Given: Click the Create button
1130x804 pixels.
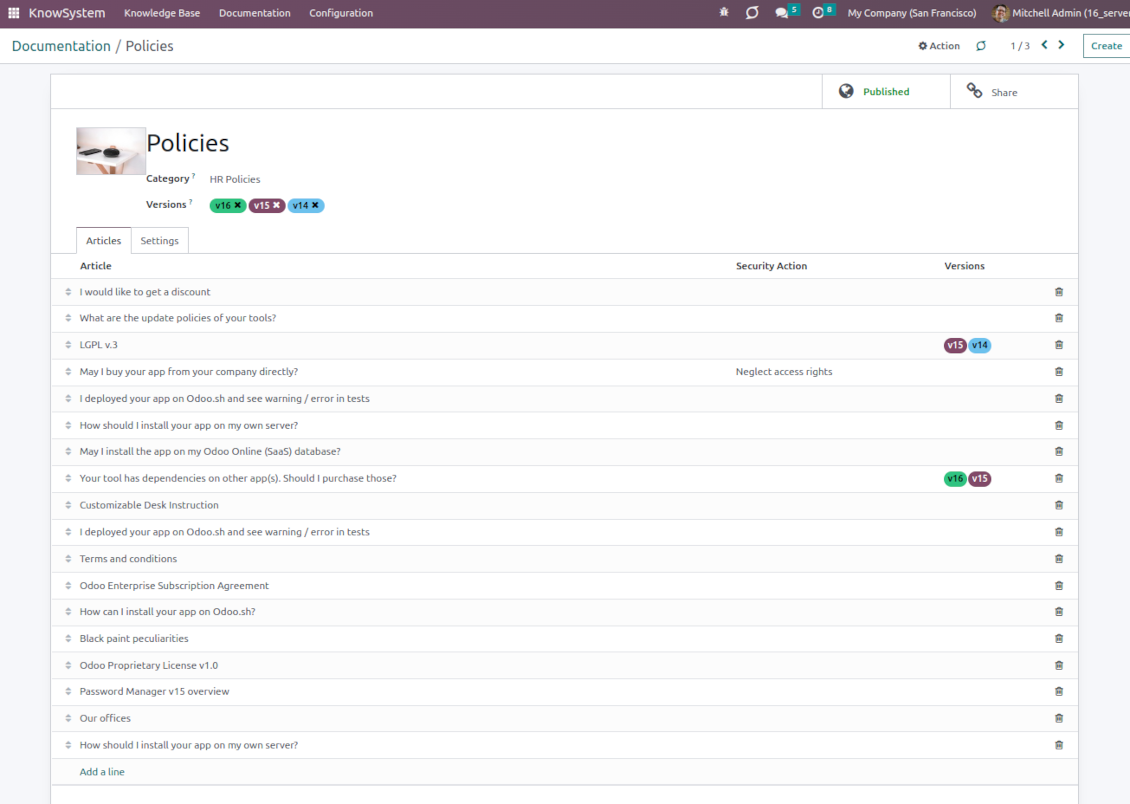Looking at the screenshot, I should pos(1106,46).
